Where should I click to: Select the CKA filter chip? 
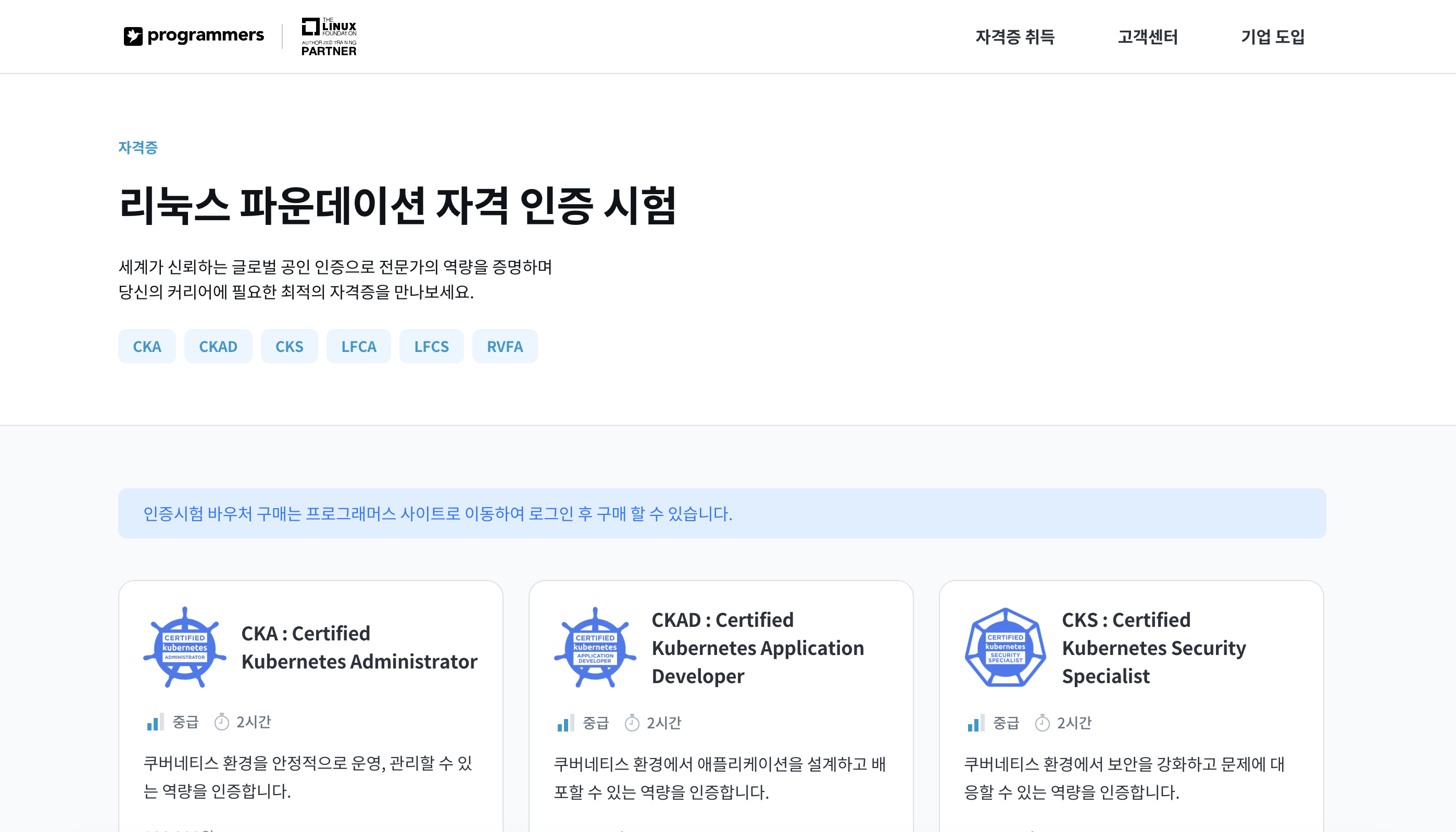click(147, 346)
